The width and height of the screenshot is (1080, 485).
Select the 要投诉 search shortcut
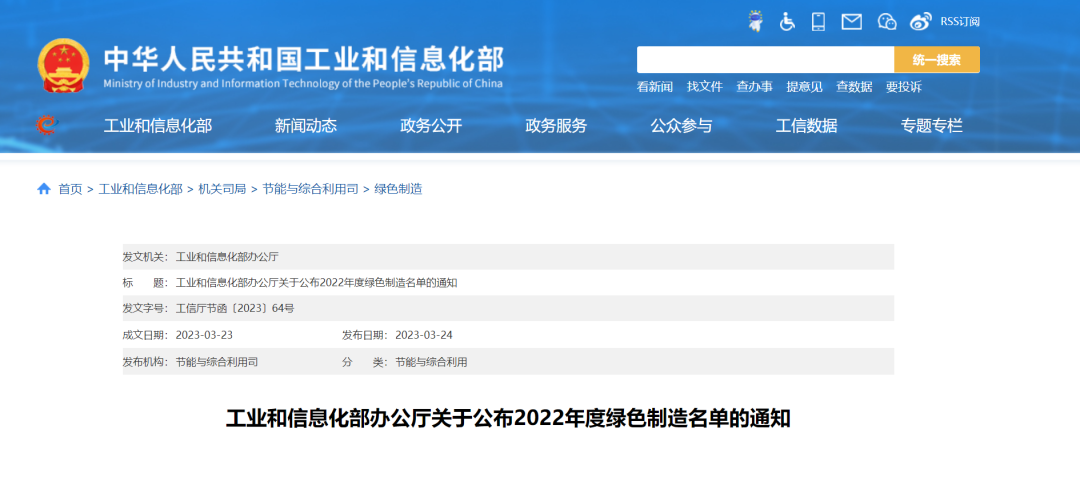pyautogui.click(x=904, y=87)
